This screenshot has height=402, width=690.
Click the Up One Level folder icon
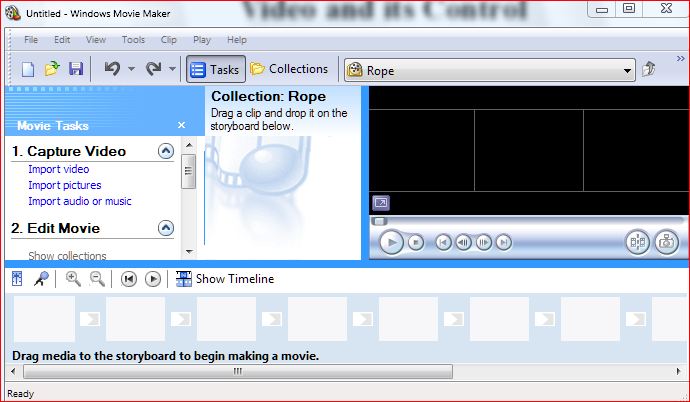649,69
